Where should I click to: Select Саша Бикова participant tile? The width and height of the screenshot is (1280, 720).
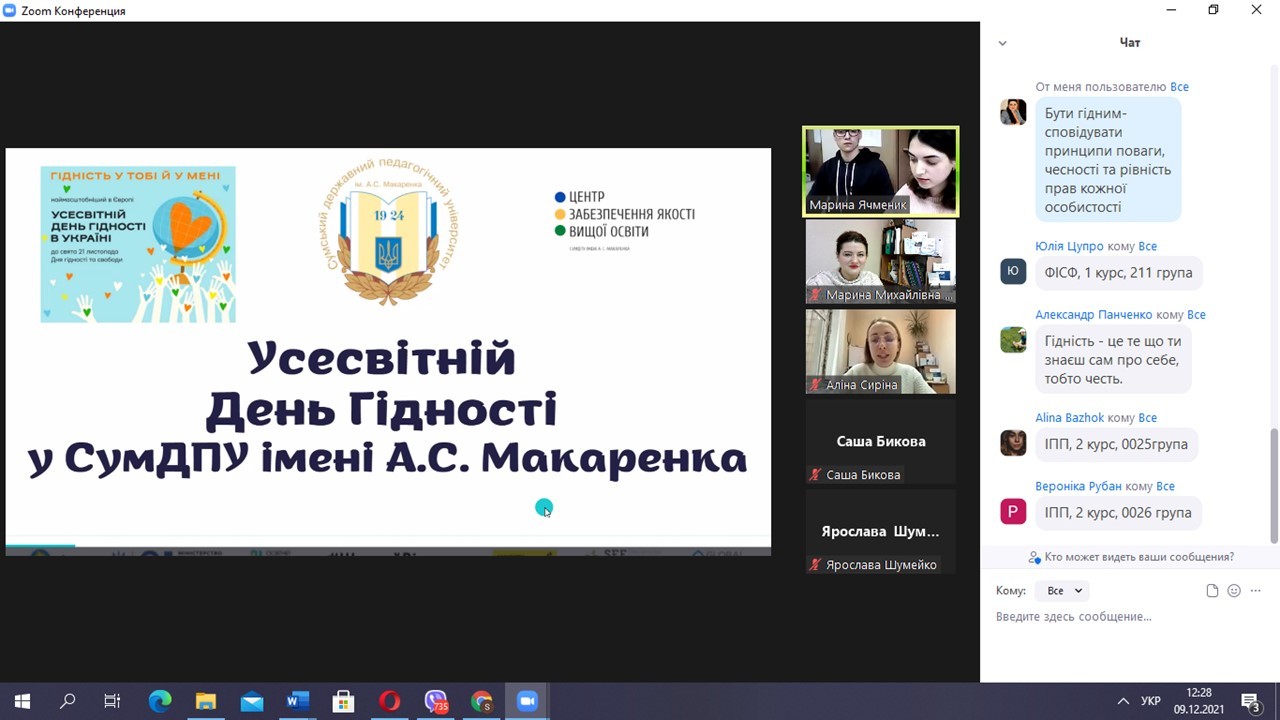[881, 442]
